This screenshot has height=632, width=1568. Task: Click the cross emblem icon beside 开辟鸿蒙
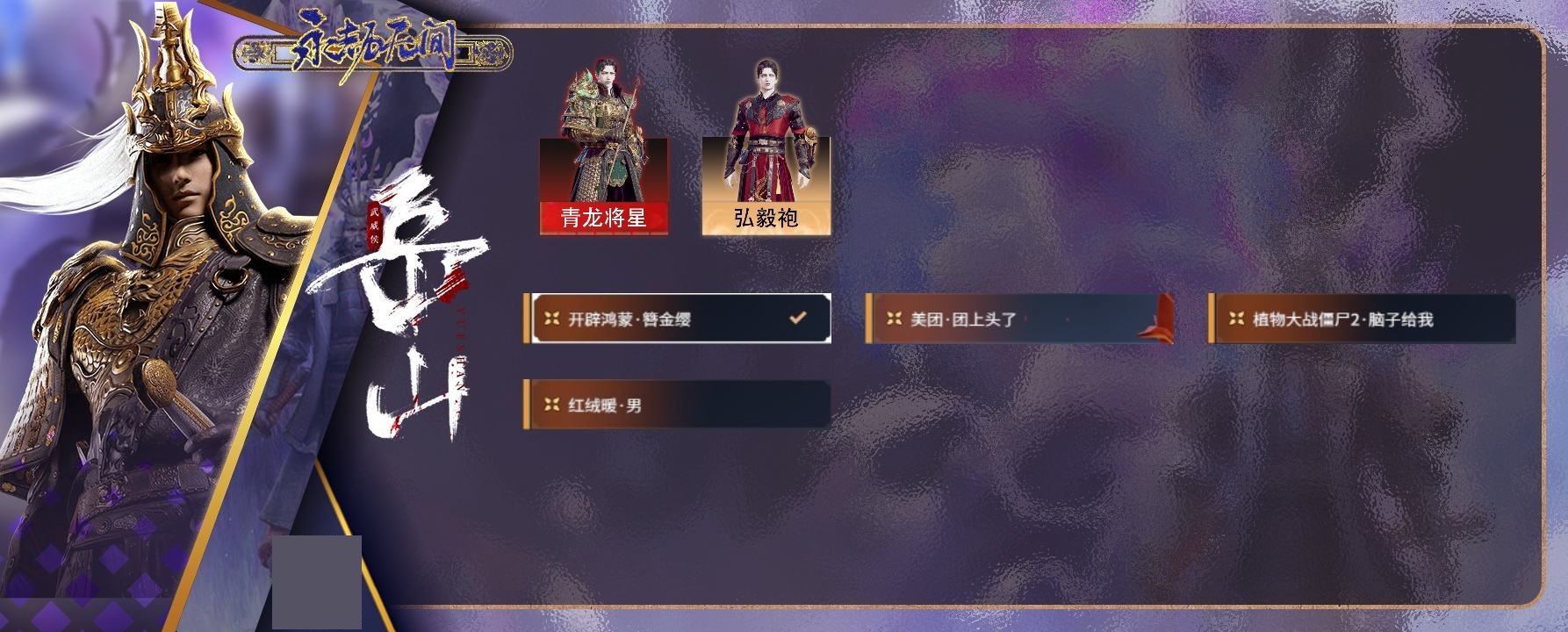[x=551, y=319]
